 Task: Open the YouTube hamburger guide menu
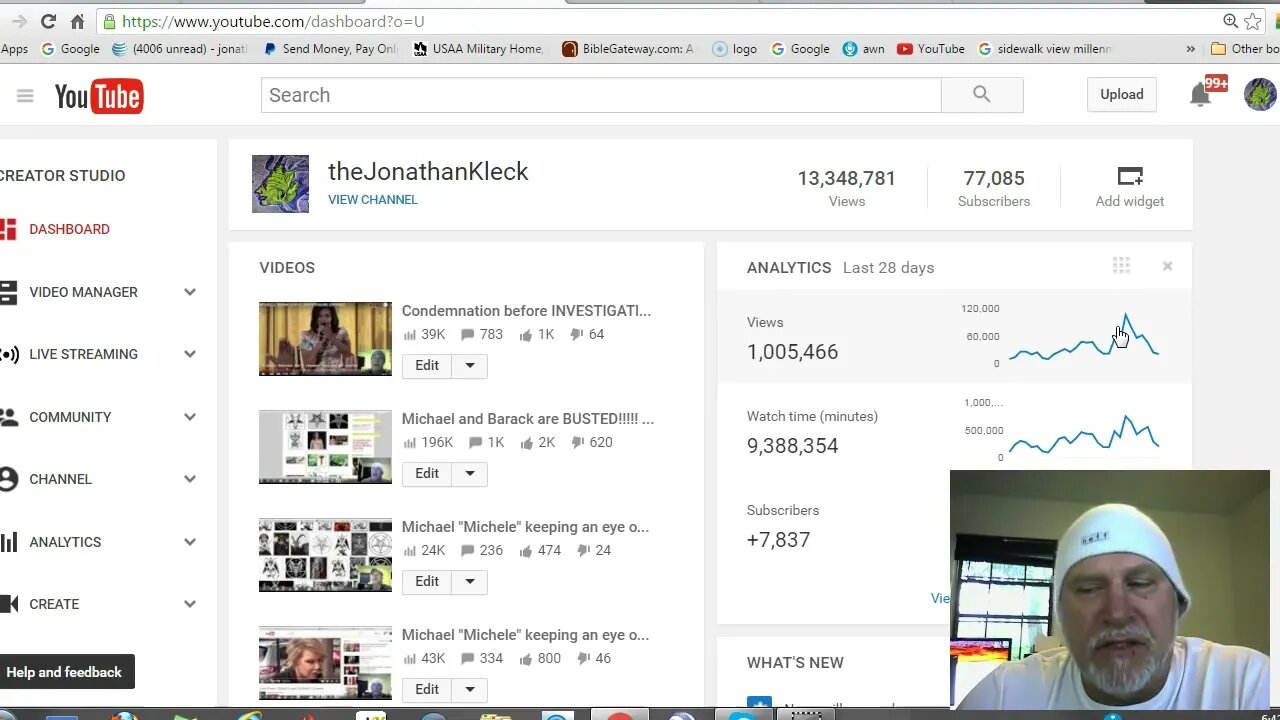click(25, 95)
